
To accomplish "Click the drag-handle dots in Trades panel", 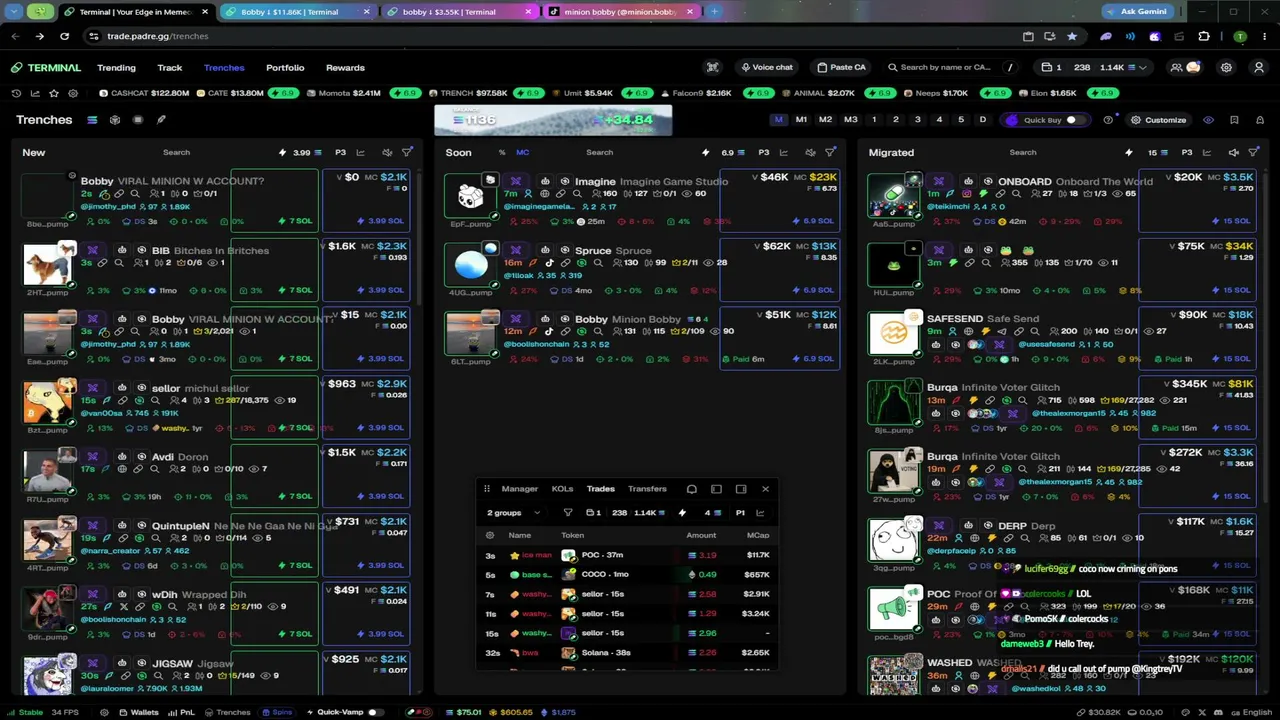I will tap(487, 489).
